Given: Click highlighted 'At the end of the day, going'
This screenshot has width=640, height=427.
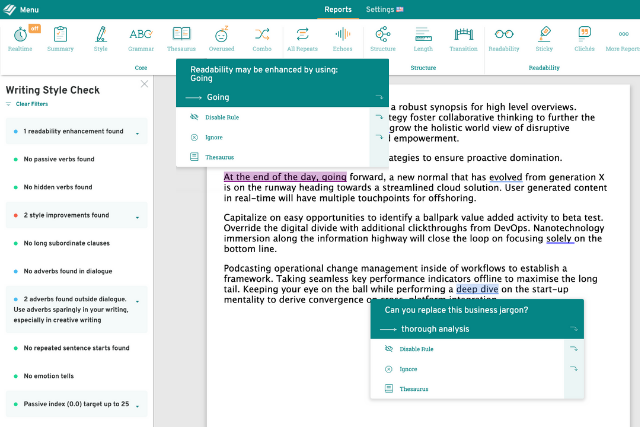Looking at the screenshot, I should click(285, 177).
